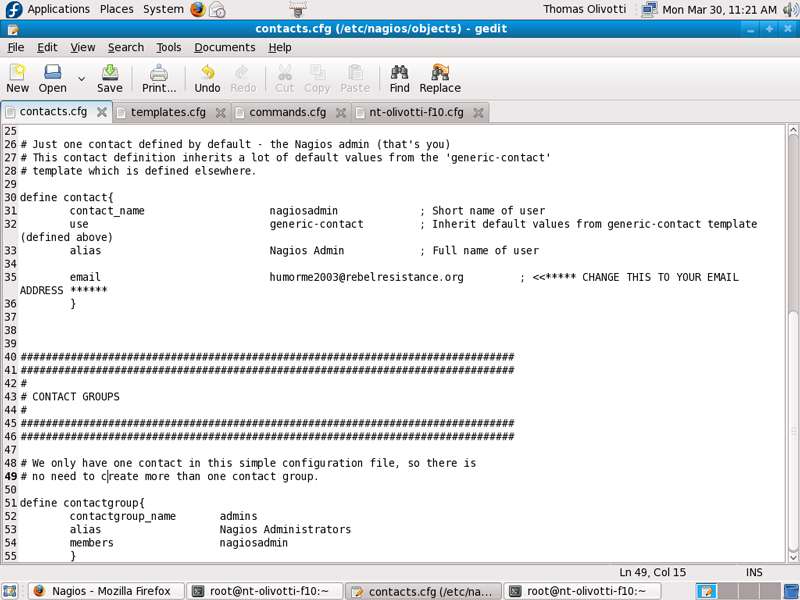Click the Thomas Olivotti user name
This screenshot has height=600, width=800.
[584, 9]
